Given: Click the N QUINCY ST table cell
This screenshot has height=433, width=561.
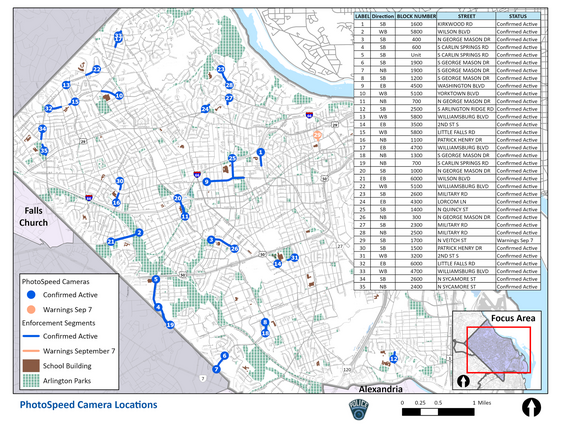Looking at the screenshot, I should (x=466, y=209).
